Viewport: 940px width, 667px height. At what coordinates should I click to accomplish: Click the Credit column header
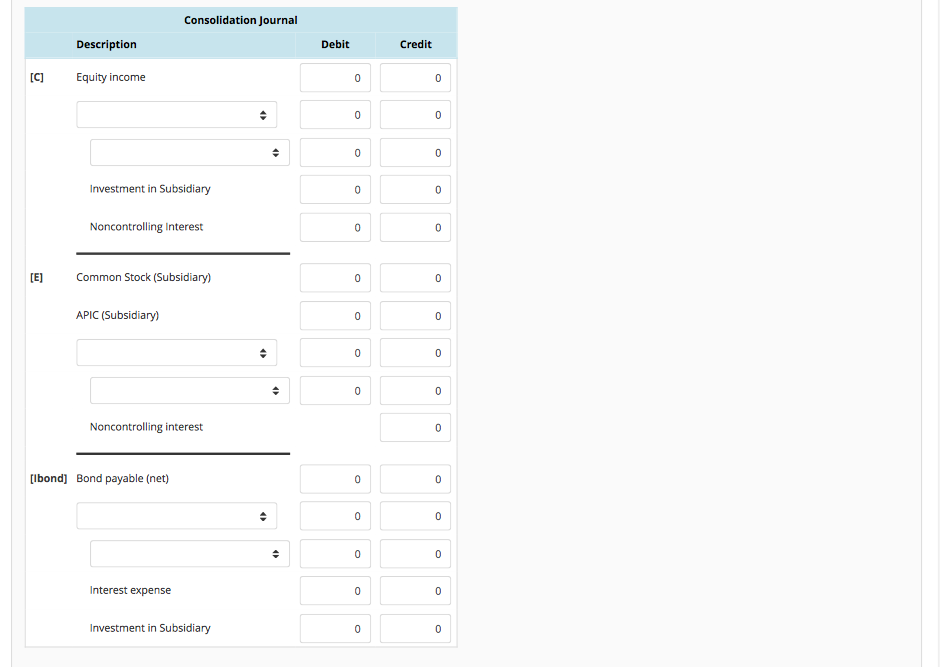[414, 44]
